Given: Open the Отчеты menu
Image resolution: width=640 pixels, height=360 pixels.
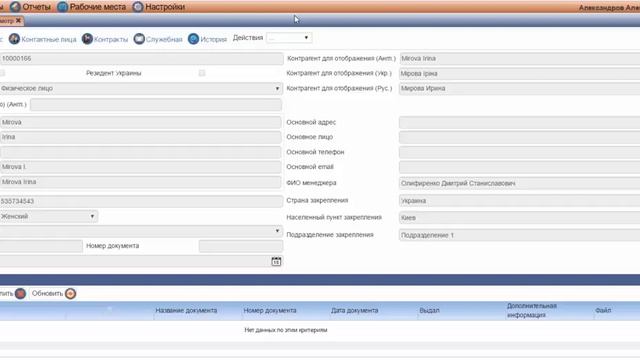Looking at the screenshot, I should click(x=36, y=7).
